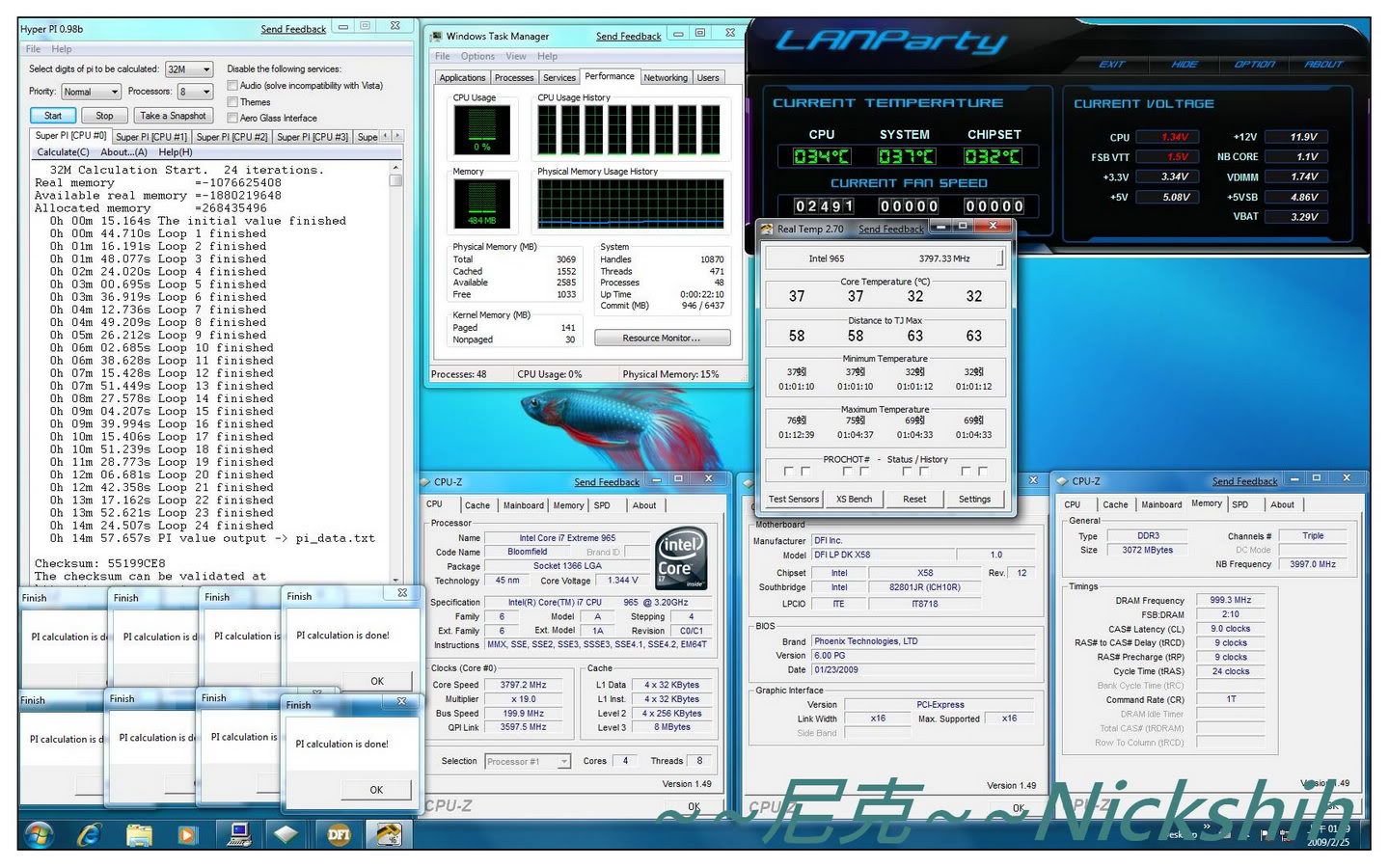Switch to the Processes tab in Task Manager
This screenshot has width=1389, height=868.
[514, 78]
